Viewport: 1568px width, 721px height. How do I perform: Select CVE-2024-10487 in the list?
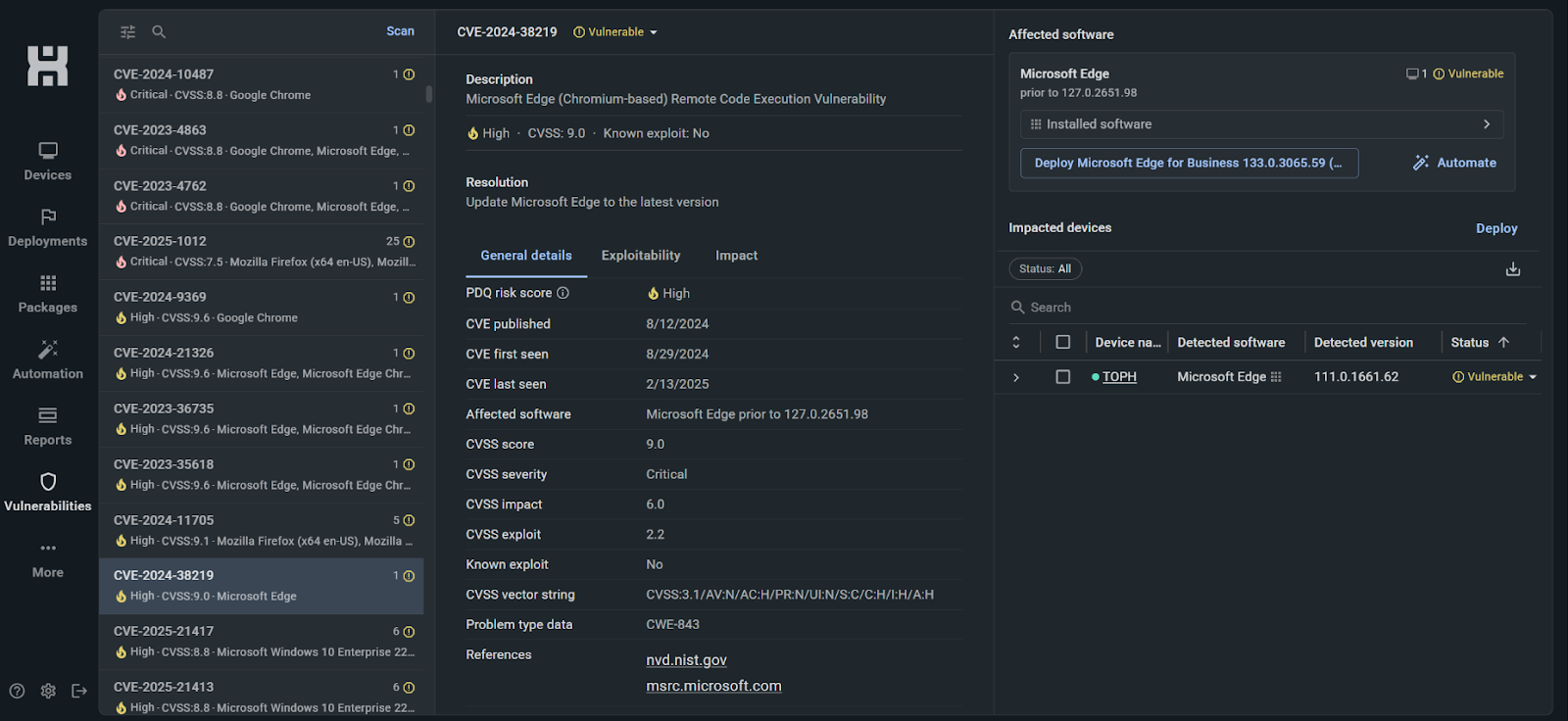coord(262,84)
